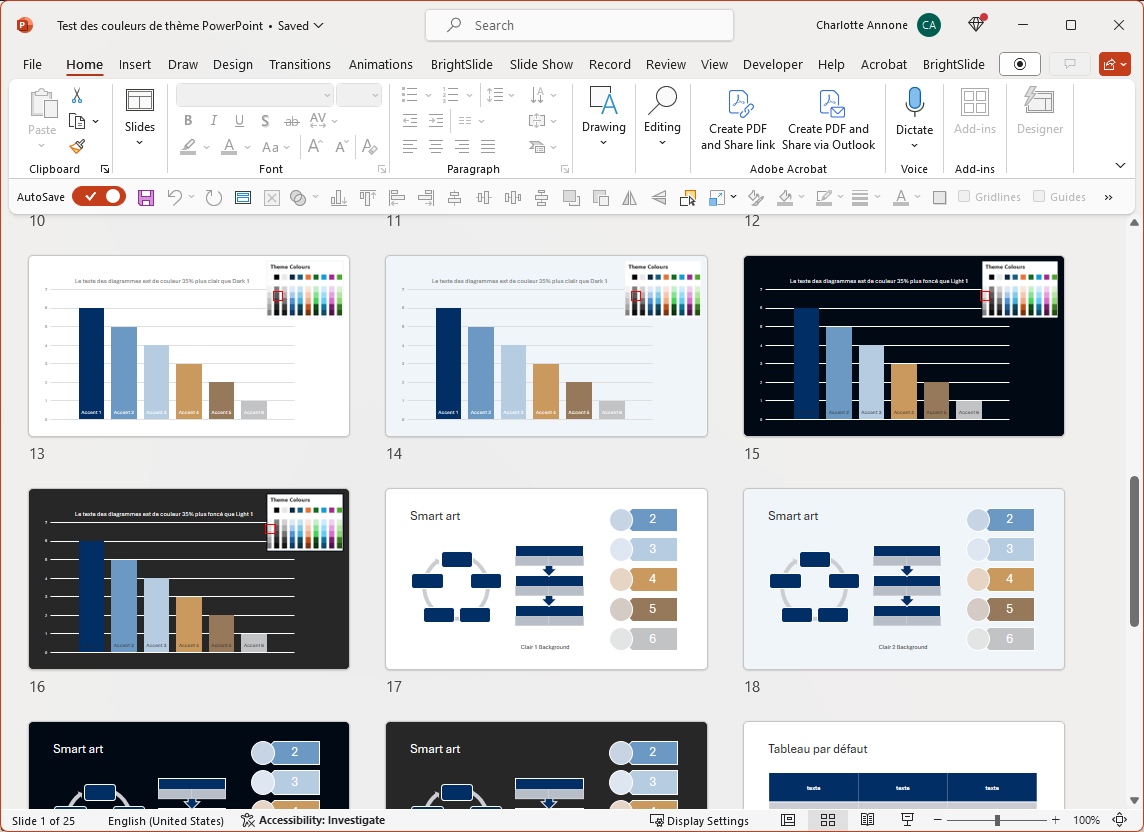Start Slide Show from status bar icon

click(907, 820)
